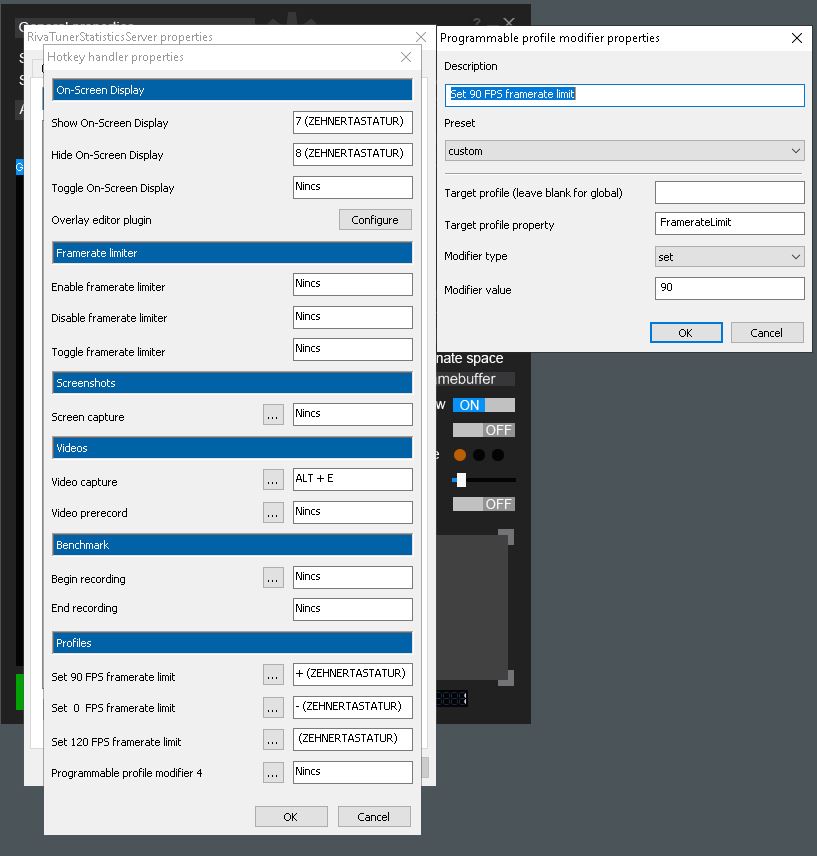Select the orange color dot
The height and width of the screenshot is (856, 817).
460,455
